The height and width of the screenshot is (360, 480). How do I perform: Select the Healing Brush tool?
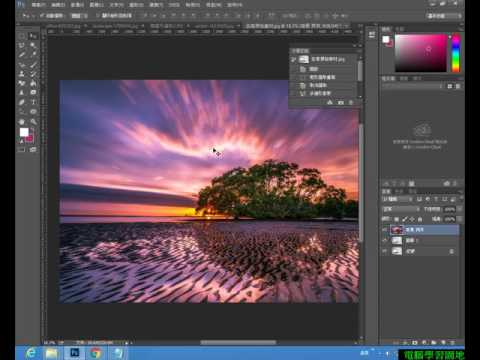click(22, 64)
